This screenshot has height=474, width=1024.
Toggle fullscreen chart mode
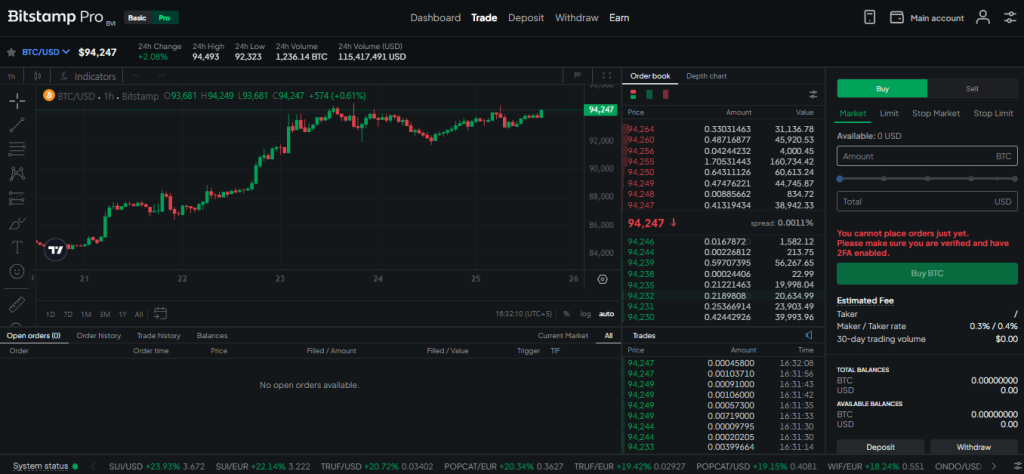point(607,76)
